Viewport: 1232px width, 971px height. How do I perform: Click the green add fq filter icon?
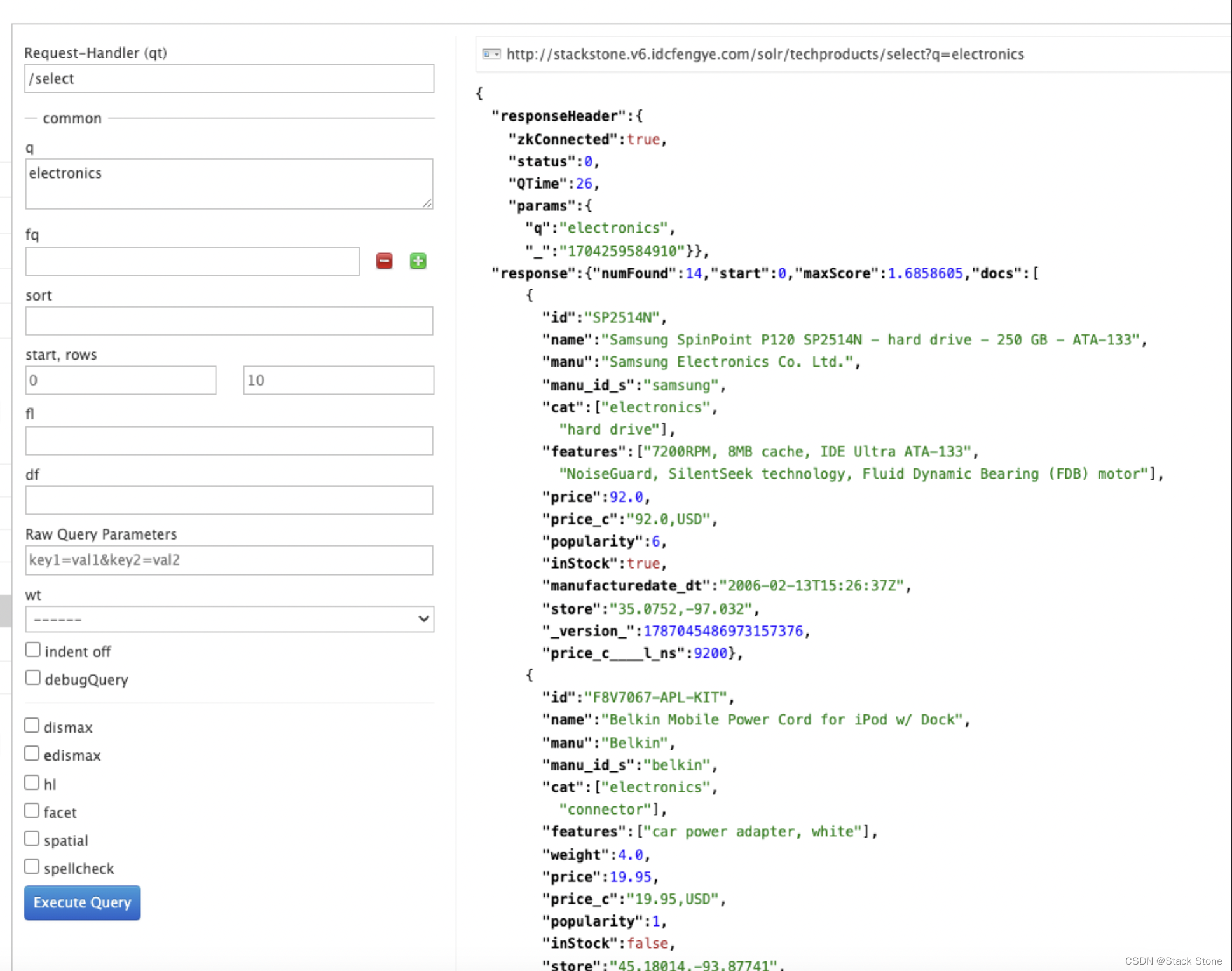click(418, 261)
